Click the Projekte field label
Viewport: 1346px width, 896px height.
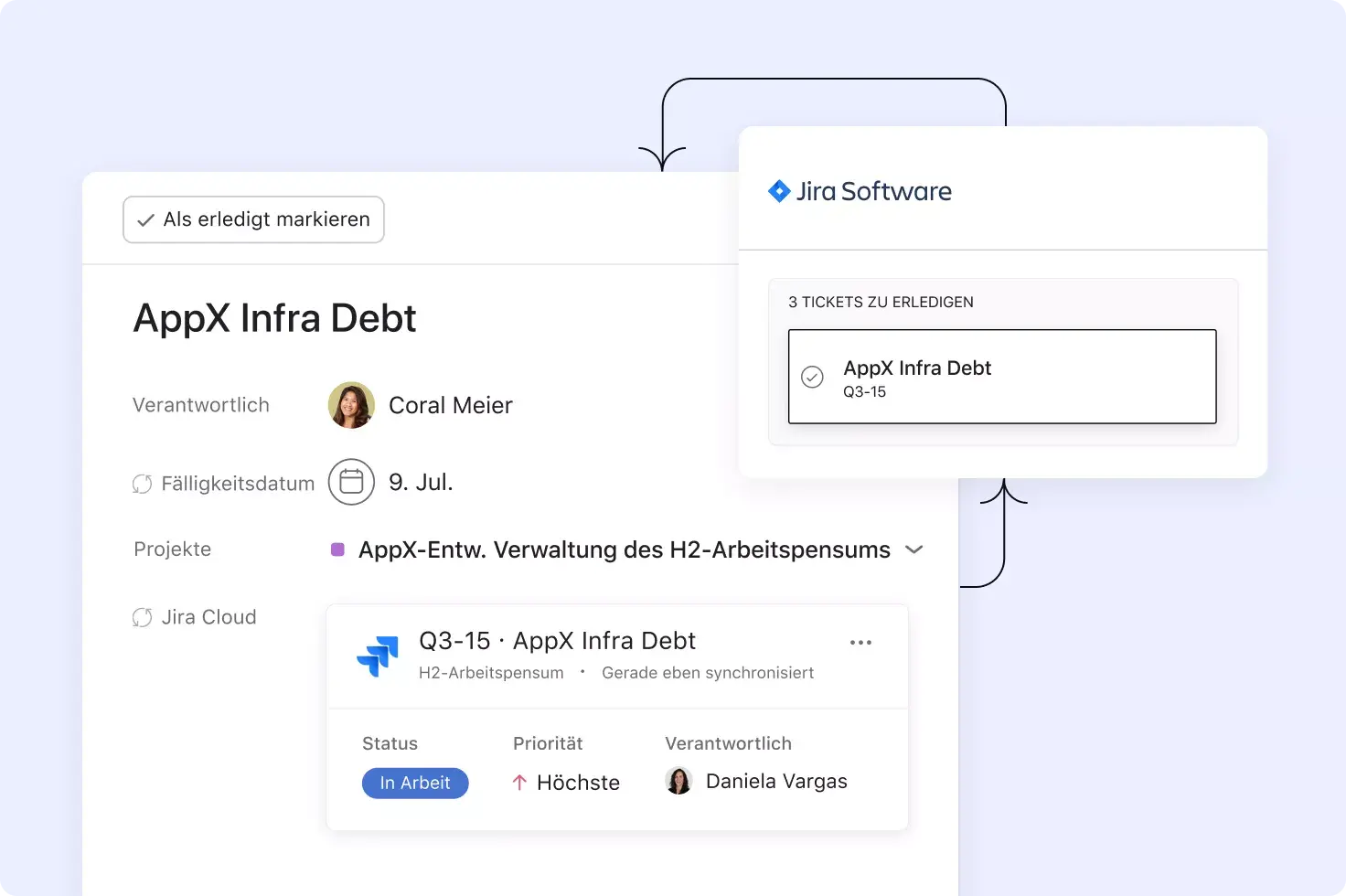[x=173, y=549]
